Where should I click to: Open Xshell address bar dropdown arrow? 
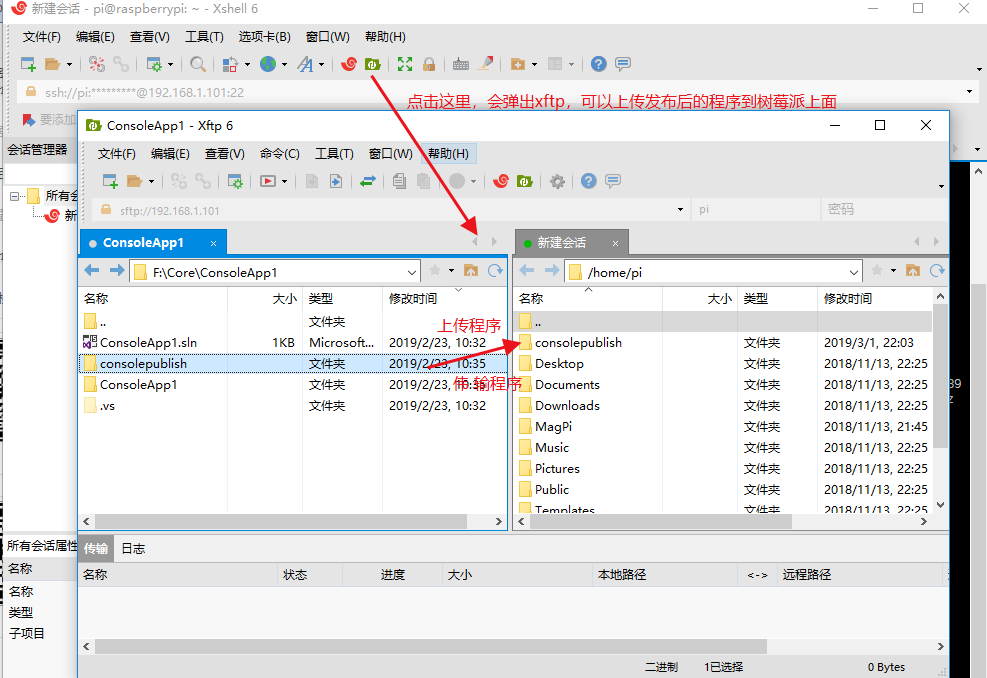click(969, 92)
